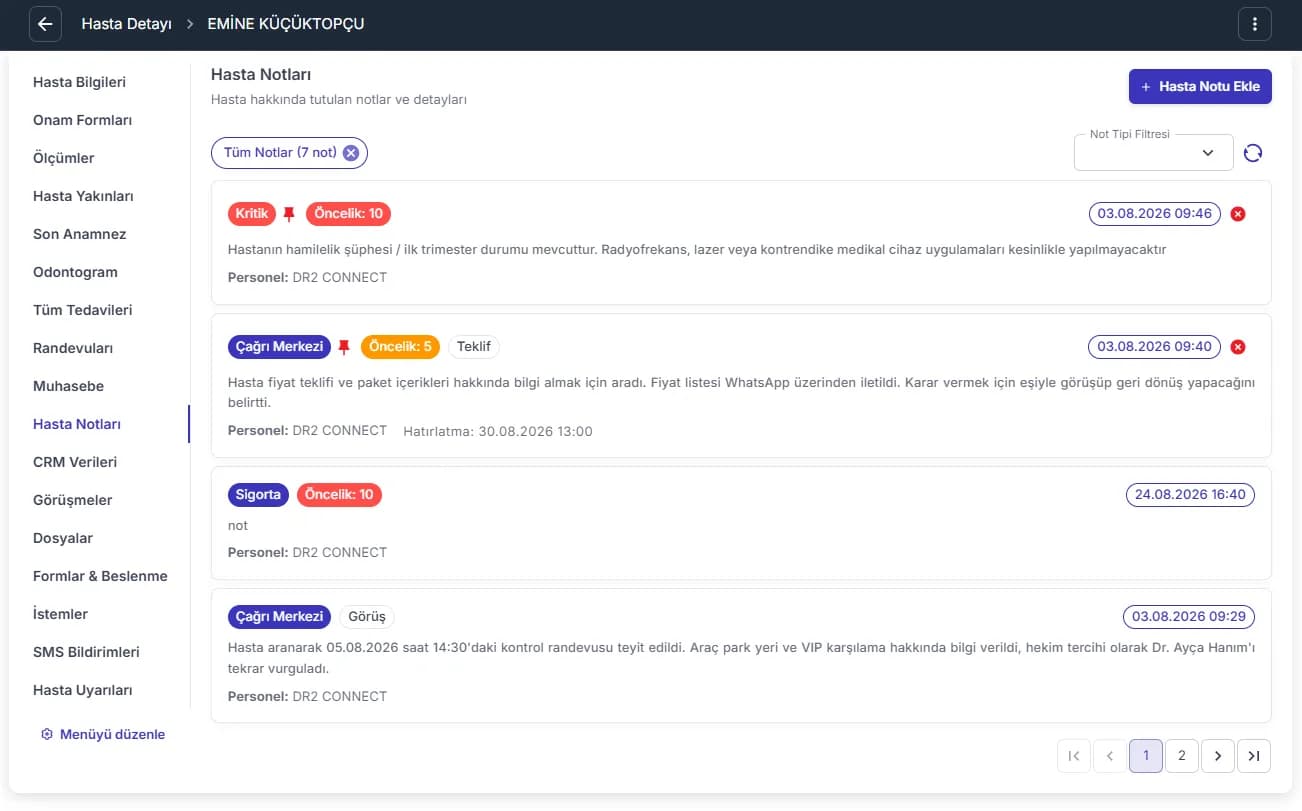Click the Menüyü düzenle link

[103, 734]
